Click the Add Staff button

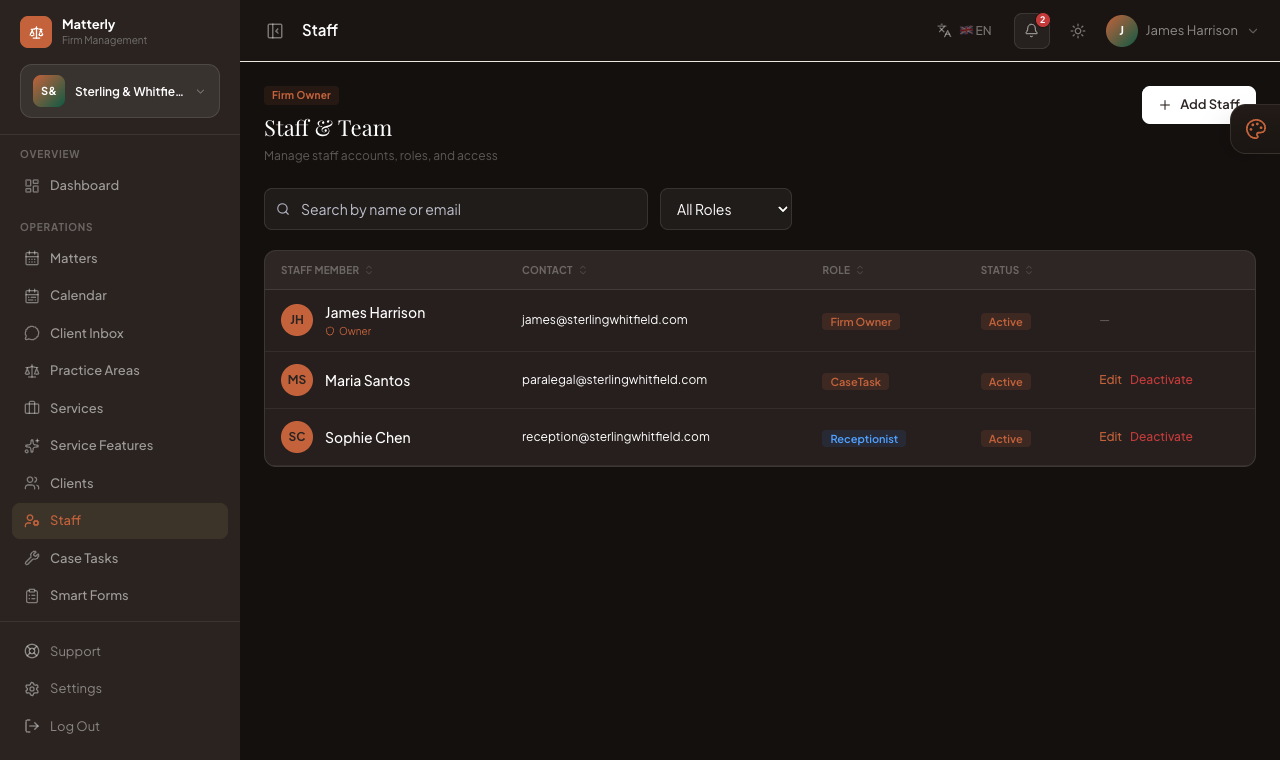[x=1199, y=105]
